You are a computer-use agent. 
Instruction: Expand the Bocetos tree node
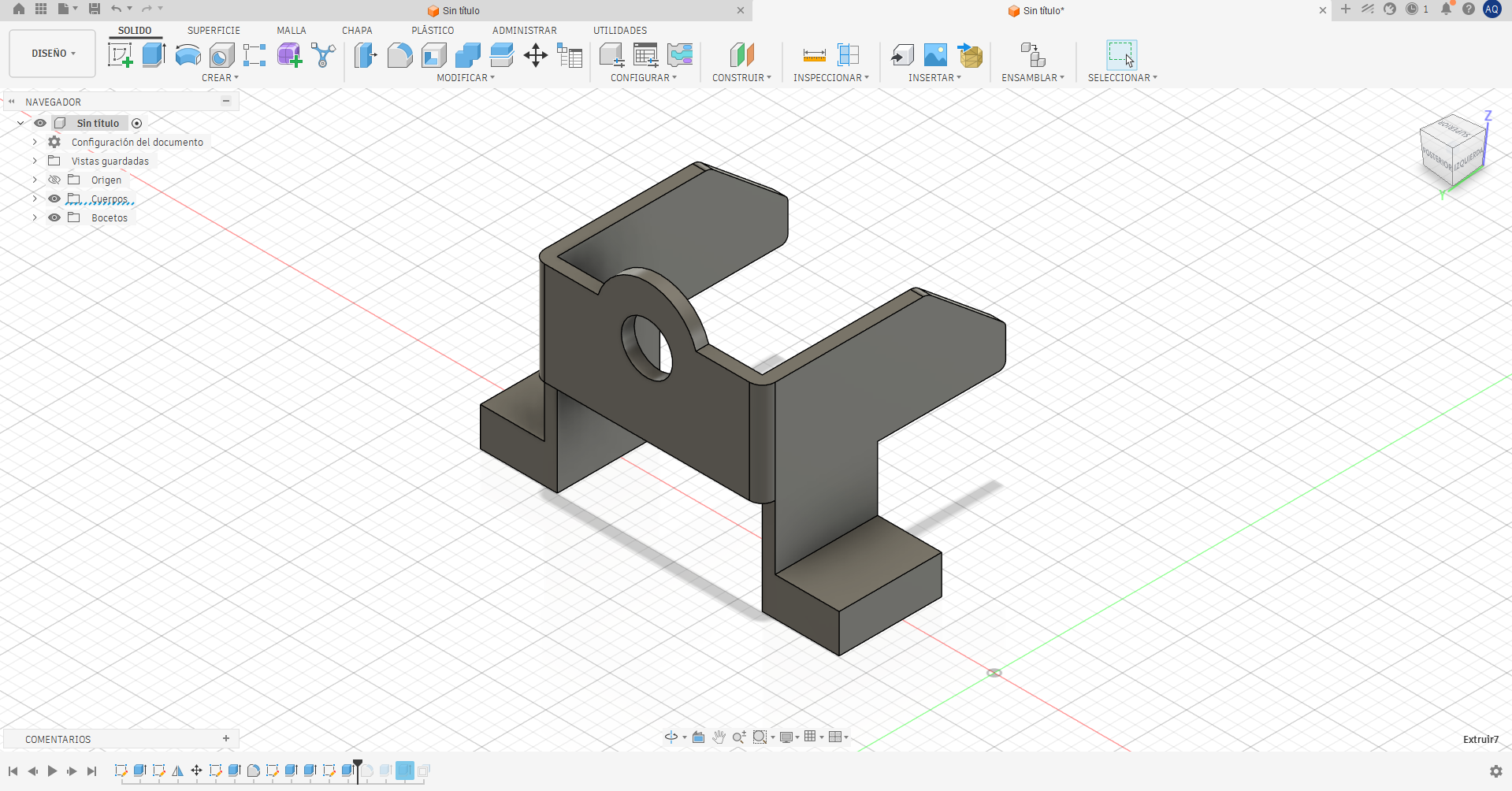click(35, 217)
